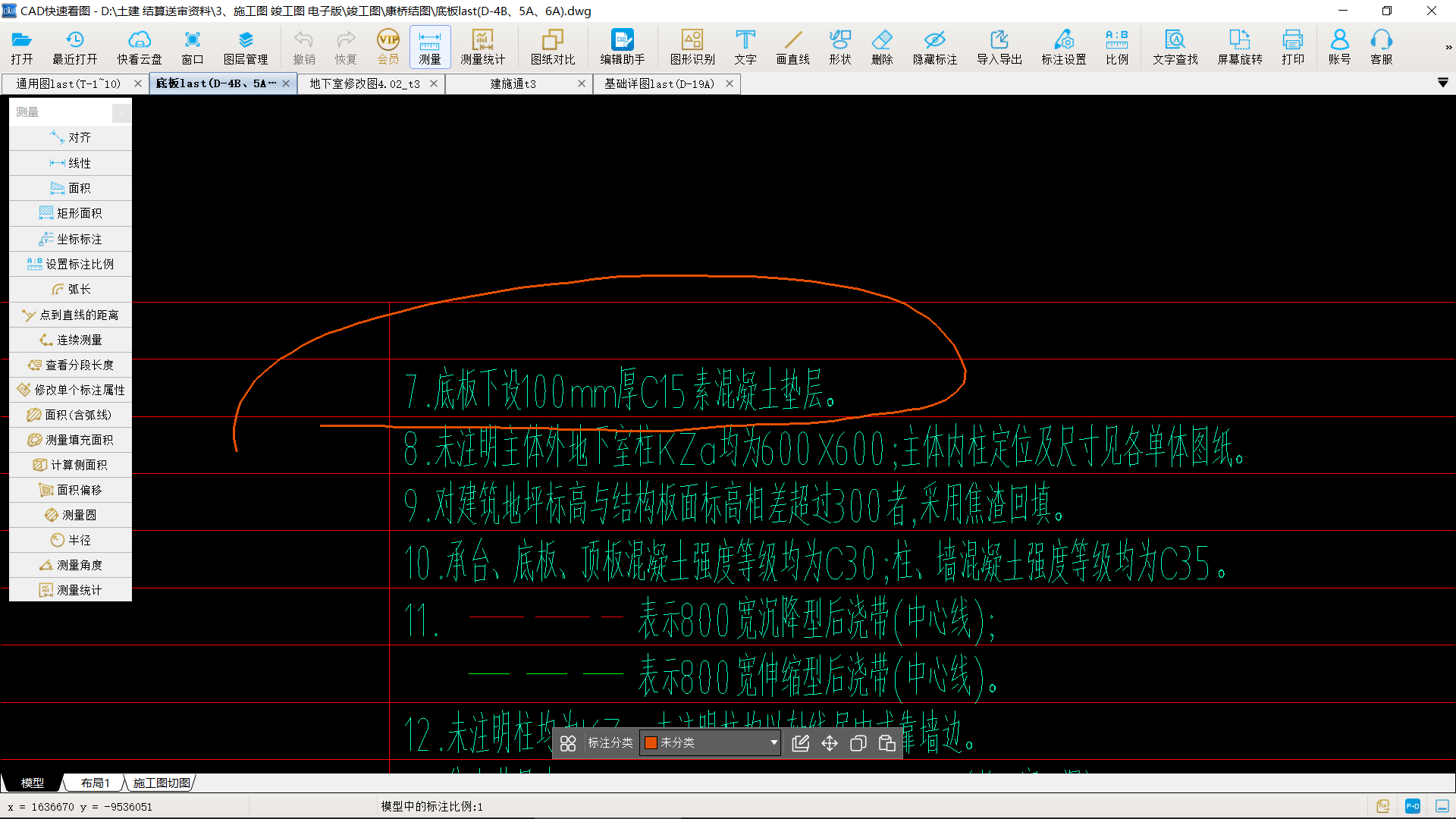Start 连续测量 continuous measure
The height and width of the screenshot is (819, 1456).
pyautogui.click(x=71, y=340)
